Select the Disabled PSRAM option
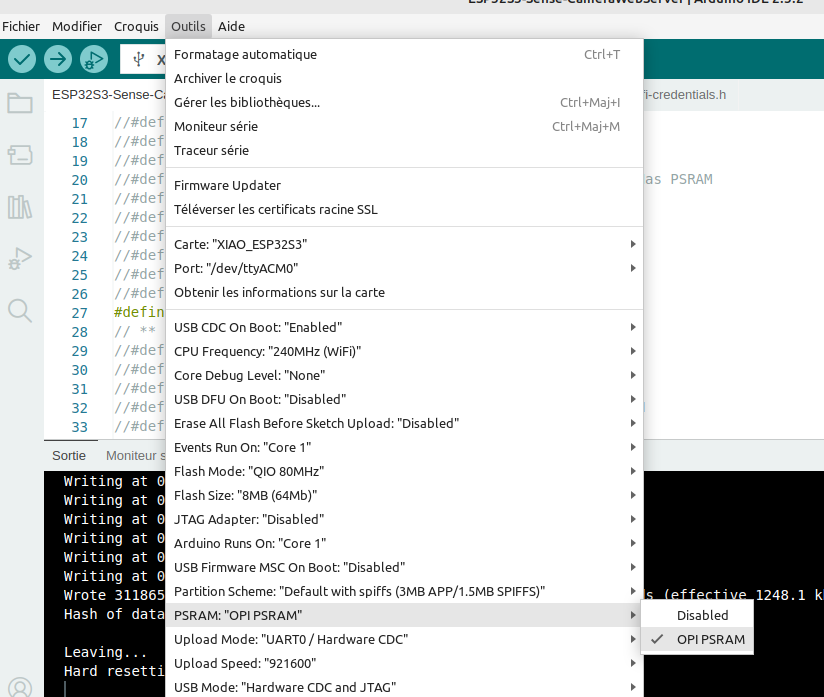The image size is (824, 697). (697, 615)
